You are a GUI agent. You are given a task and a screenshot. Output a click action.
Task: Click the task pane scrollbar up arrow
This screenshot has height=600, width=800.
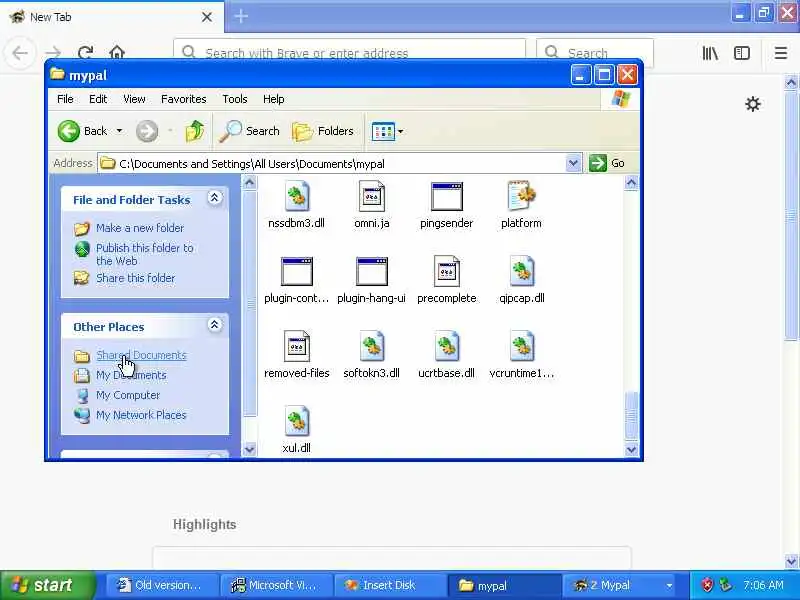point(249,183)
